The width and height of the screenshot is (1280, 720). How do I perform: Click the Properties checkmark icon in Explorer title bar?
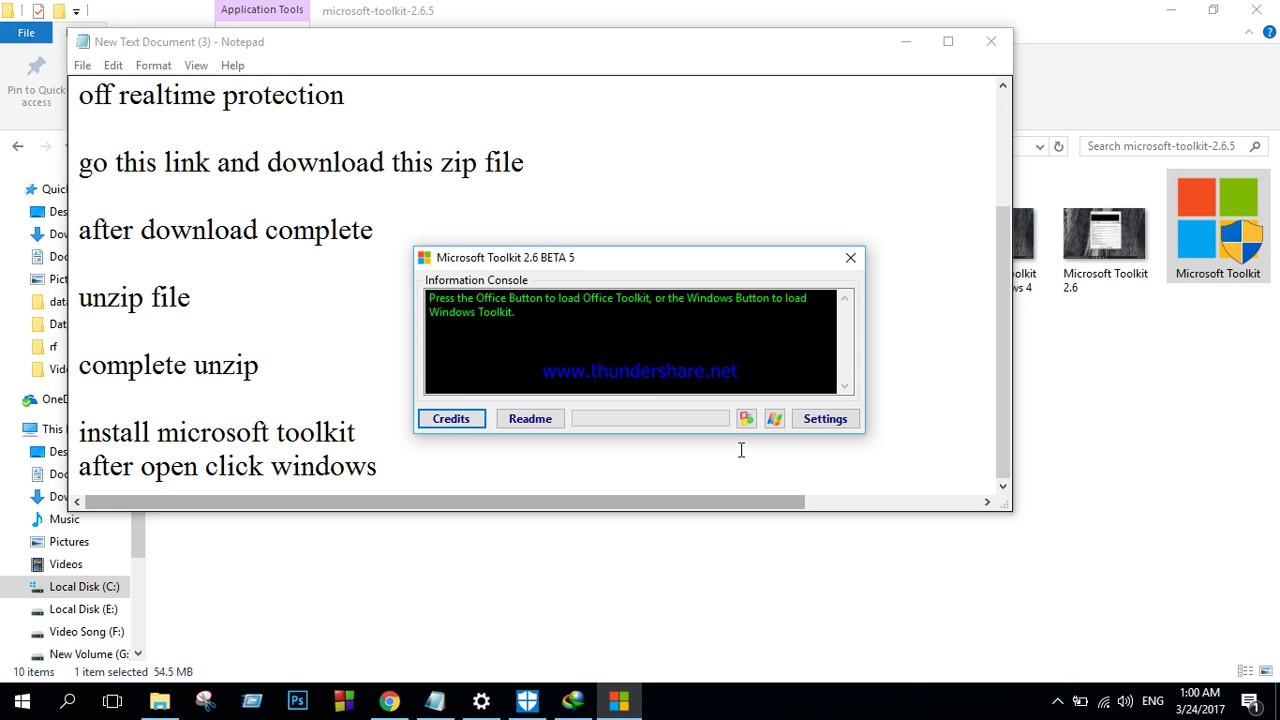(x=38, y=11)
